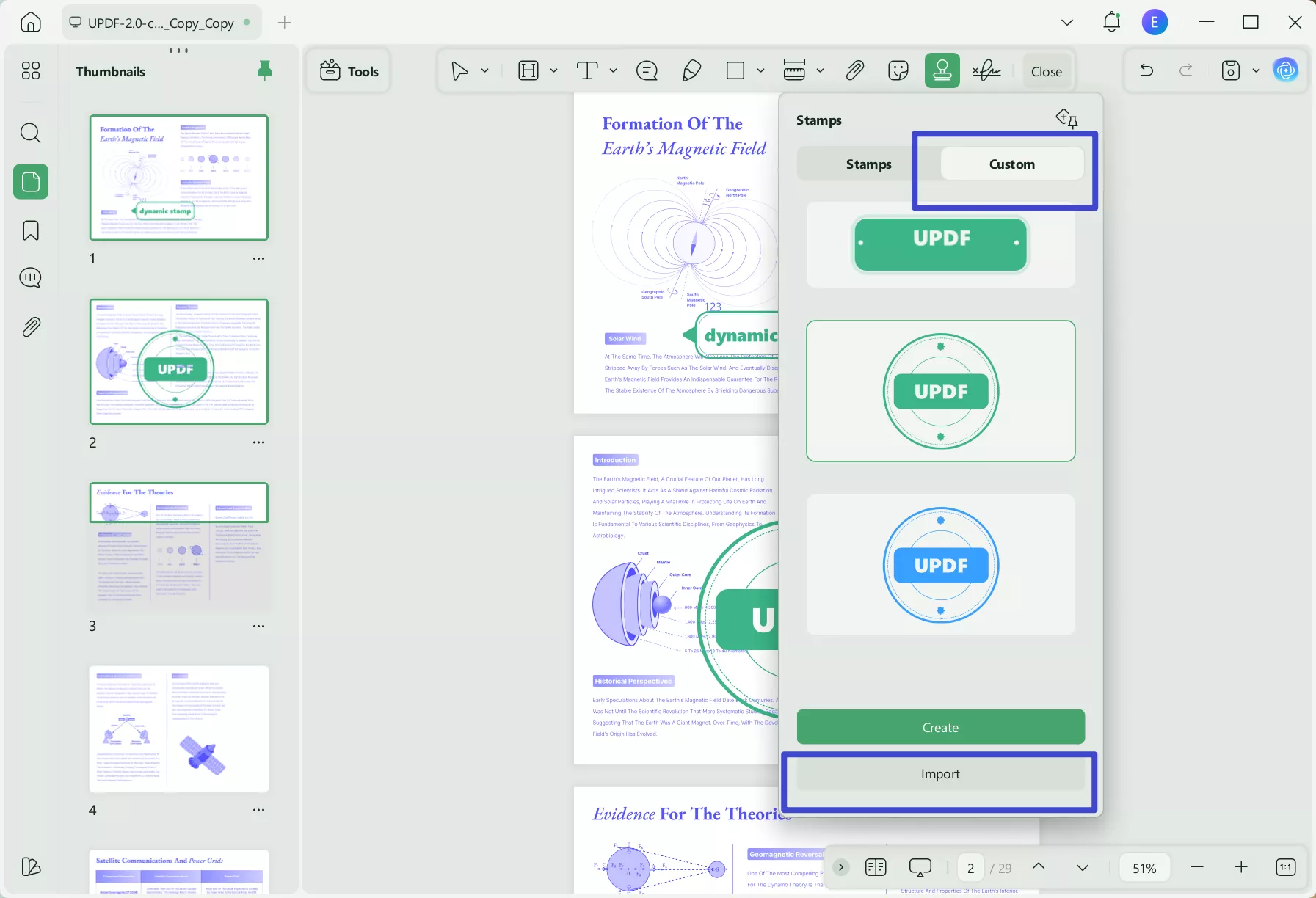This screenshot has width=1316, height=898.
Task: Switch to the Stamps tab
Action: point(869,164)
